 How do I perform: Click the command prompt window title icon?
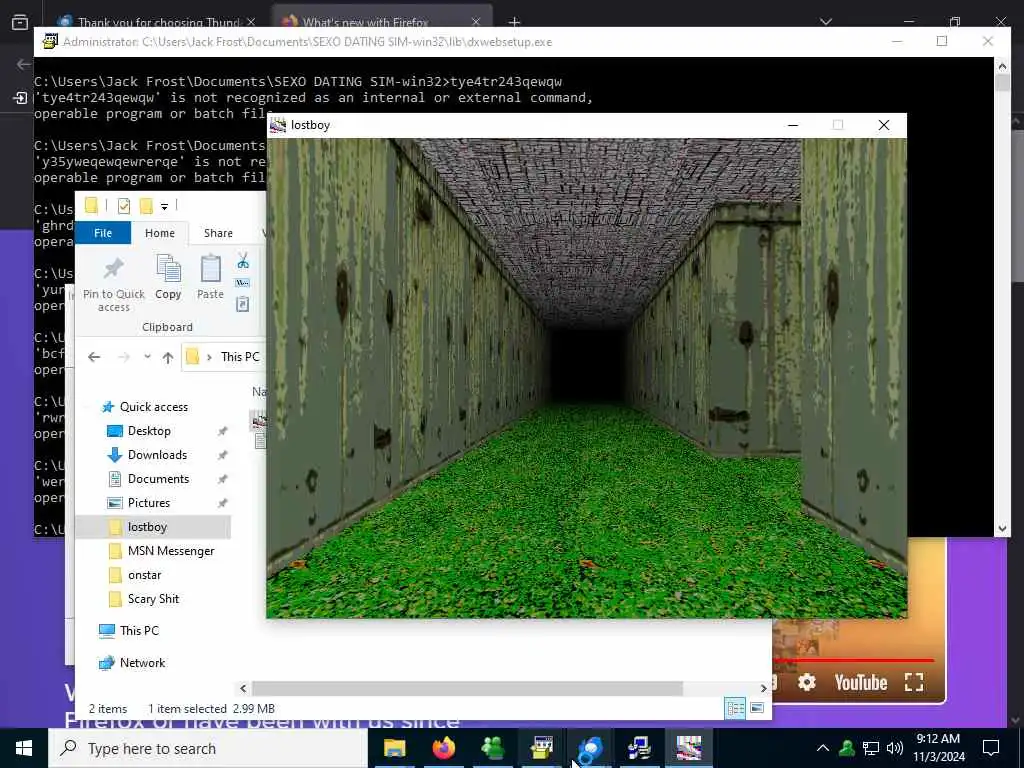pyautogui.click(x=50, y=42)
